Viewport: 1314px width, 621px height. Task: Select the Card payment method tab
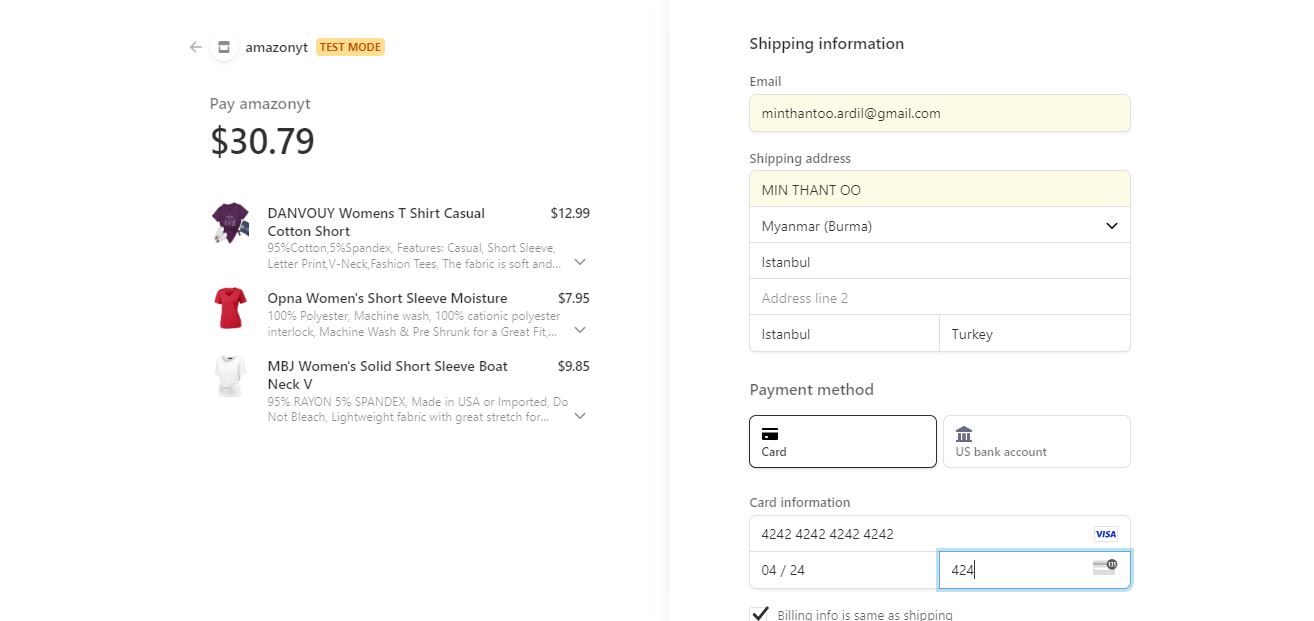[843, 441]
